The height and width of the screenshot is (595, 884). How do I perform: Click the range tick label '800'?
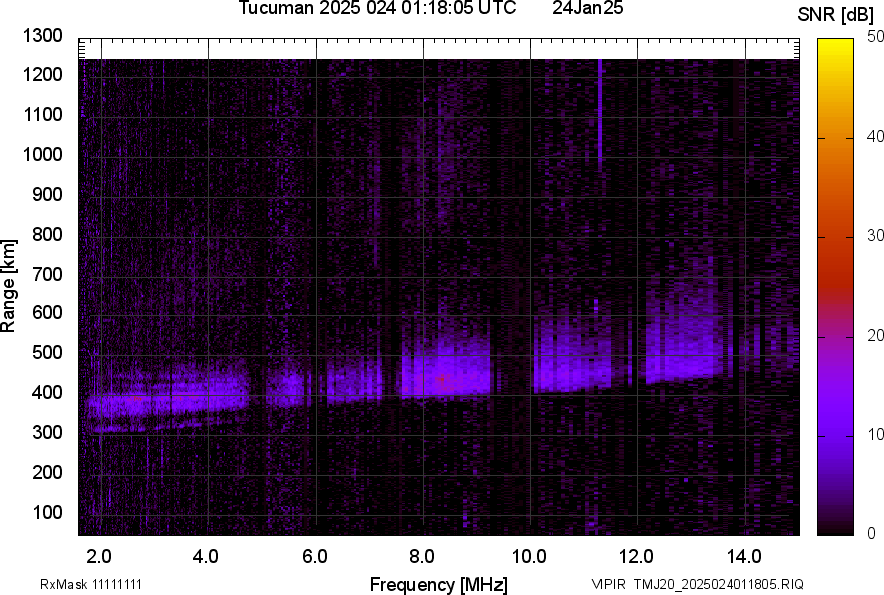click(x=47, y=234)
